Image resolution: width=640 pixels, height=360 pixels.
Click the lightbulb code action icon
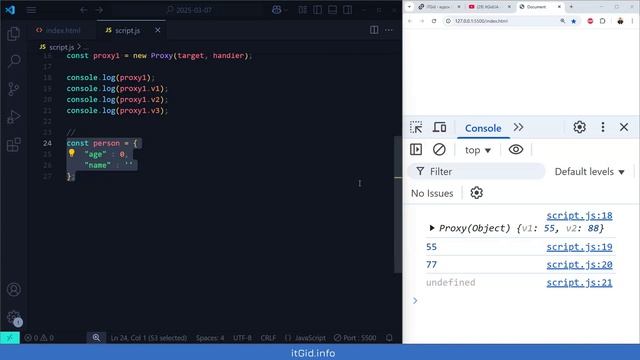coord(72,153)
